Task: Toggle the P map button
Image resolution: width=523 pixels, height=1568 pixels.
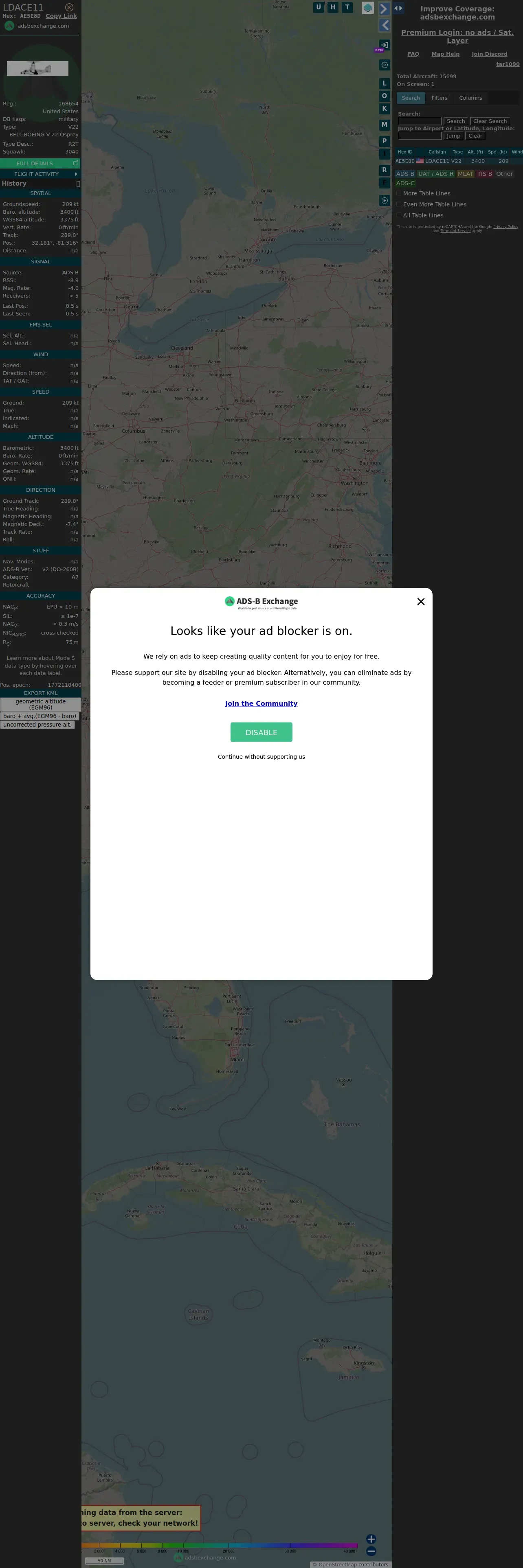Action: 384,141
